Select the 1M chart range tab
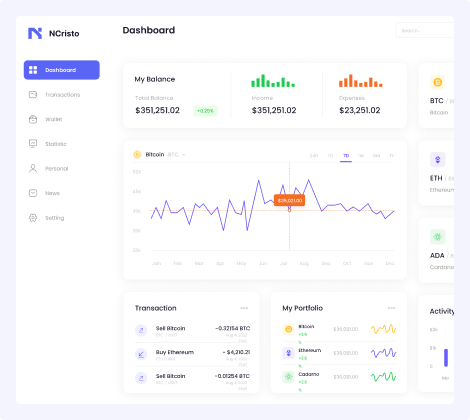The width and height of the screenshot is (470, 420). click(x=360, y=156)
